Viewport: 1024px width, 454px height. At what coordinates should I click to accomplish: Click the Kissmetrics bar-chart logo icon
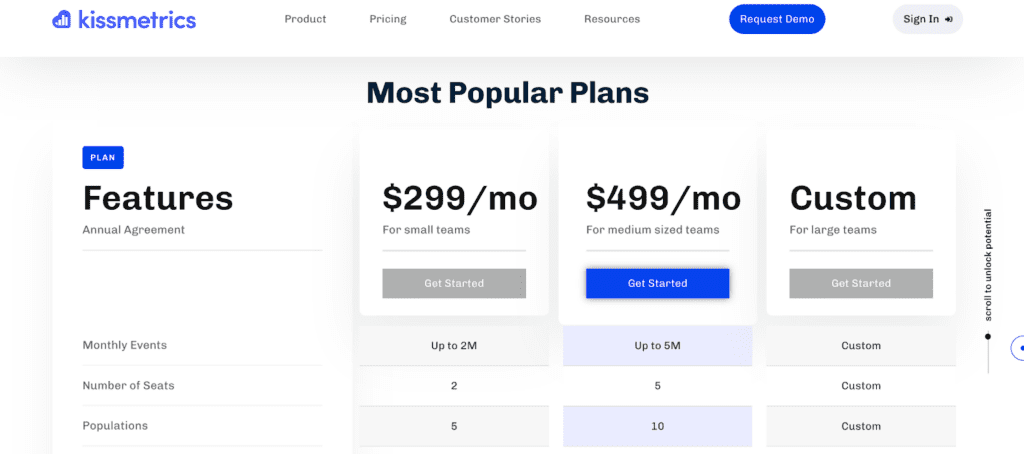(x=61, y=19)
